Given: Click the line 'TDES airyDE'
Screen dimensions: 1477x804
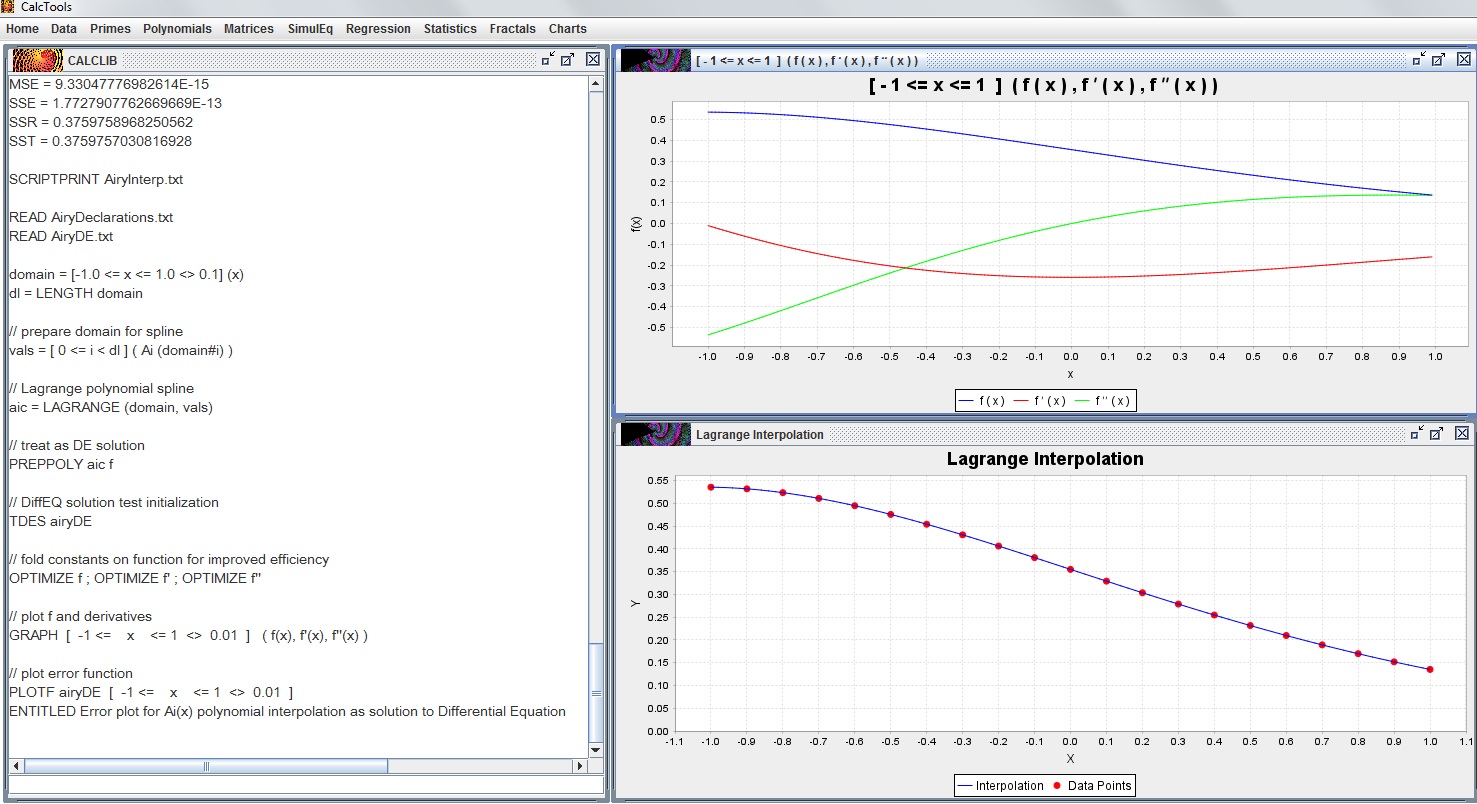Looking at the screenshot, I should tap(51, 522).
